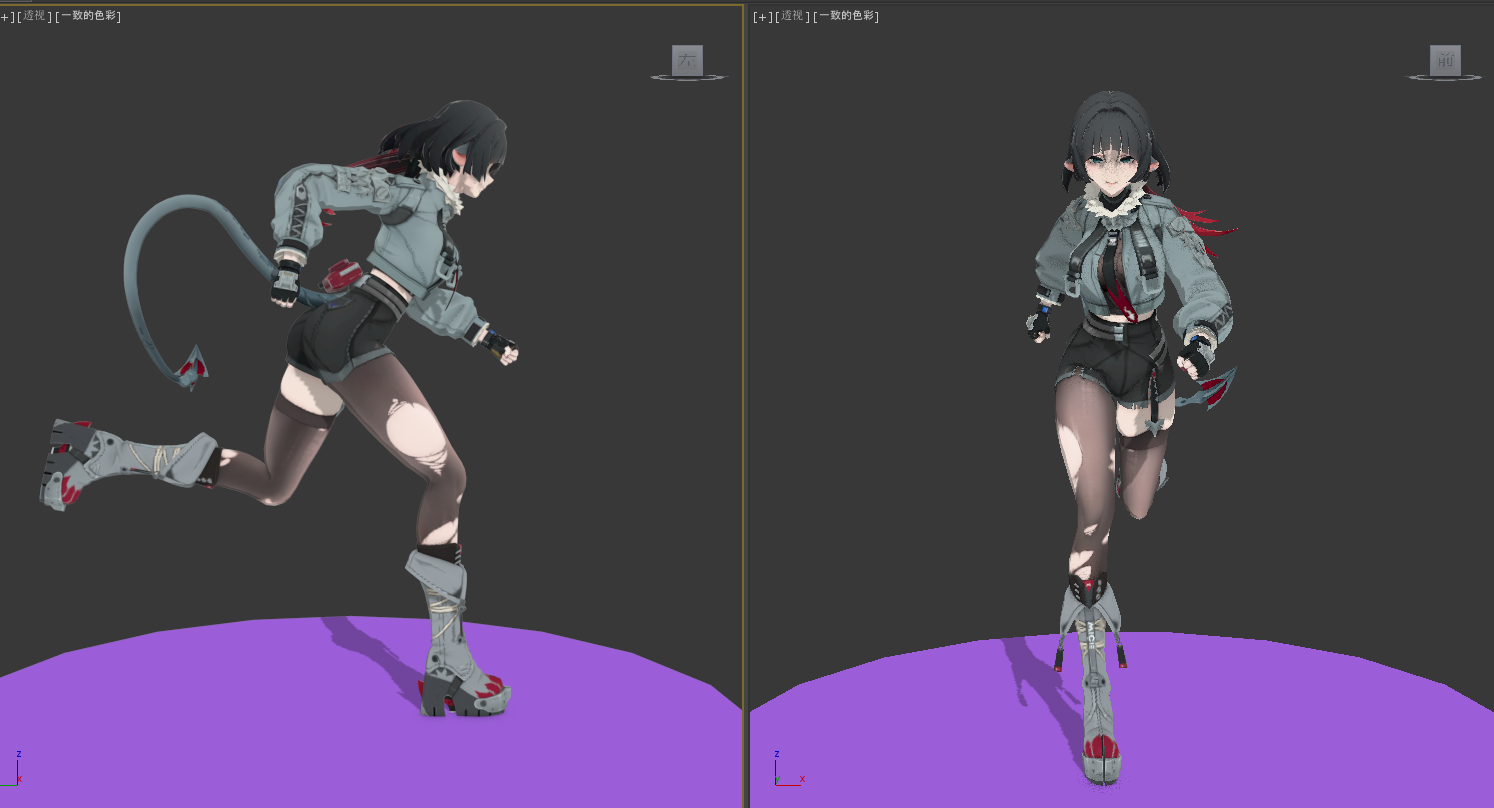Image resolution: width=1494 pixels, height=808 pixels.
Task: Click the ViewCube compass ring under the 左 cube
Action: [x=689, y=77]
